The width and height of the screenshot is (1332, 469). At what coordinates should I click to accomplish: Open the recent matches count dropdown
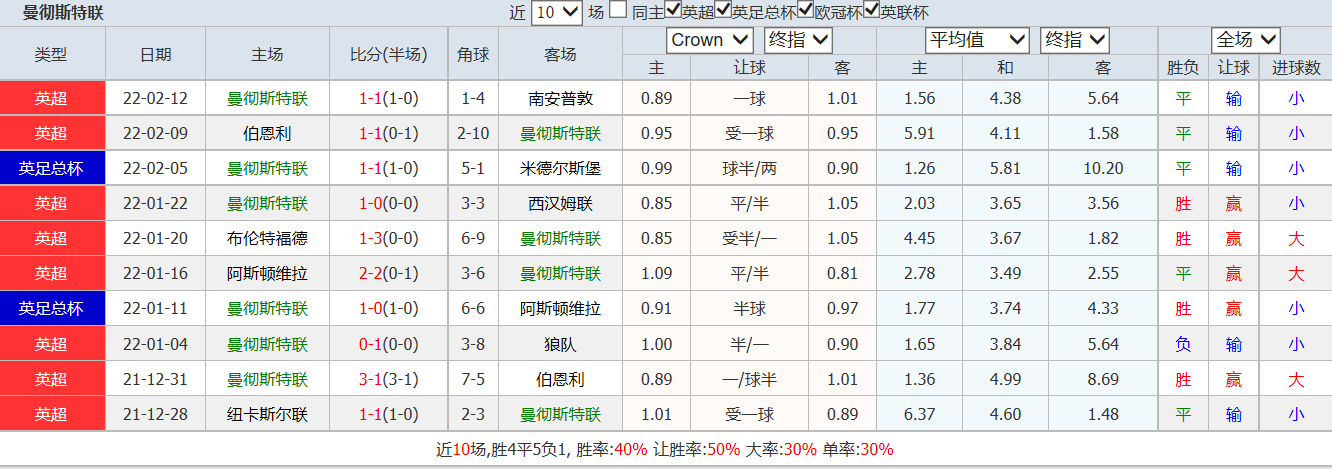pos(556,13)
